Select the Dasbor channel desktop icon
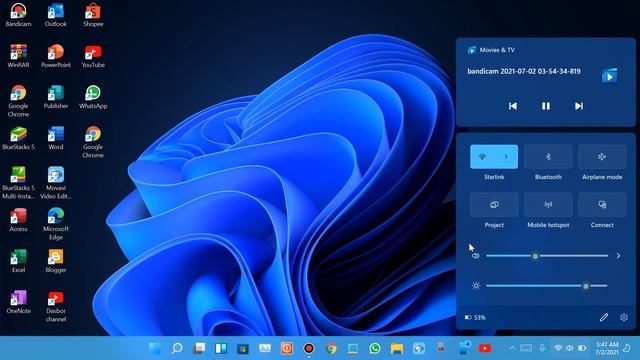640x360 pixels. 56,307
